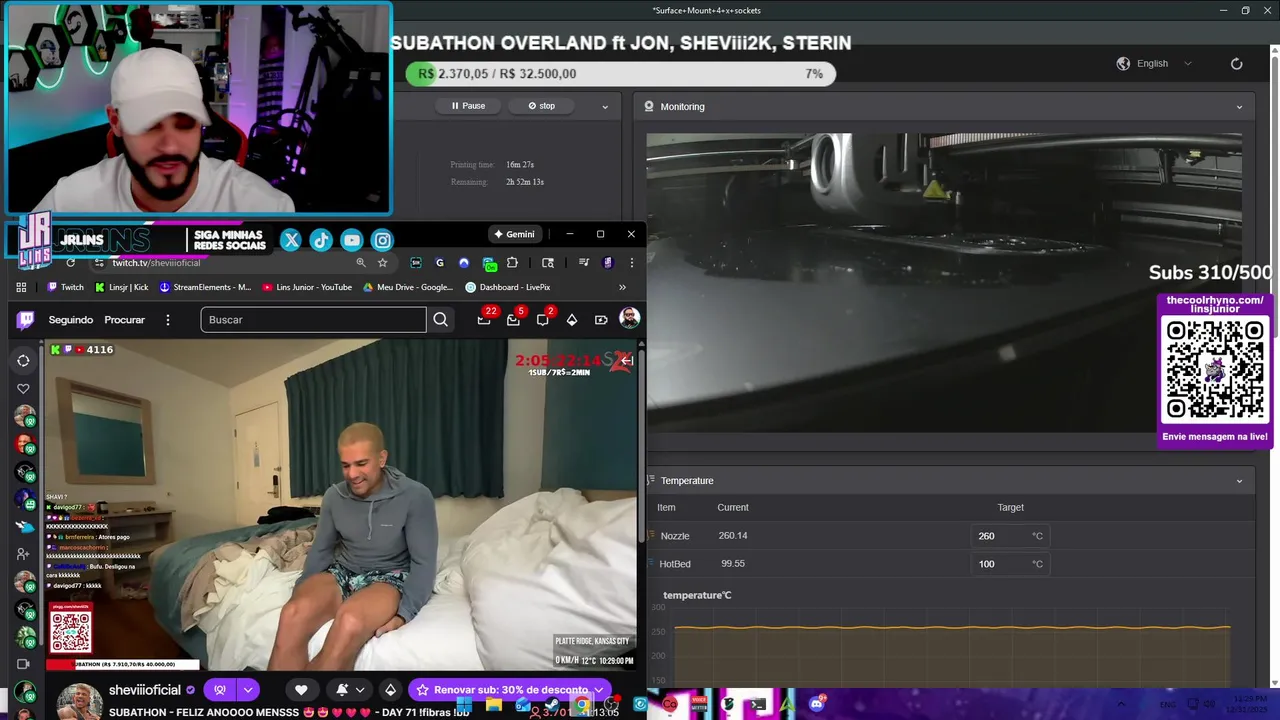Edit the Nozzle target temperature field

(x=1010, y=536)
